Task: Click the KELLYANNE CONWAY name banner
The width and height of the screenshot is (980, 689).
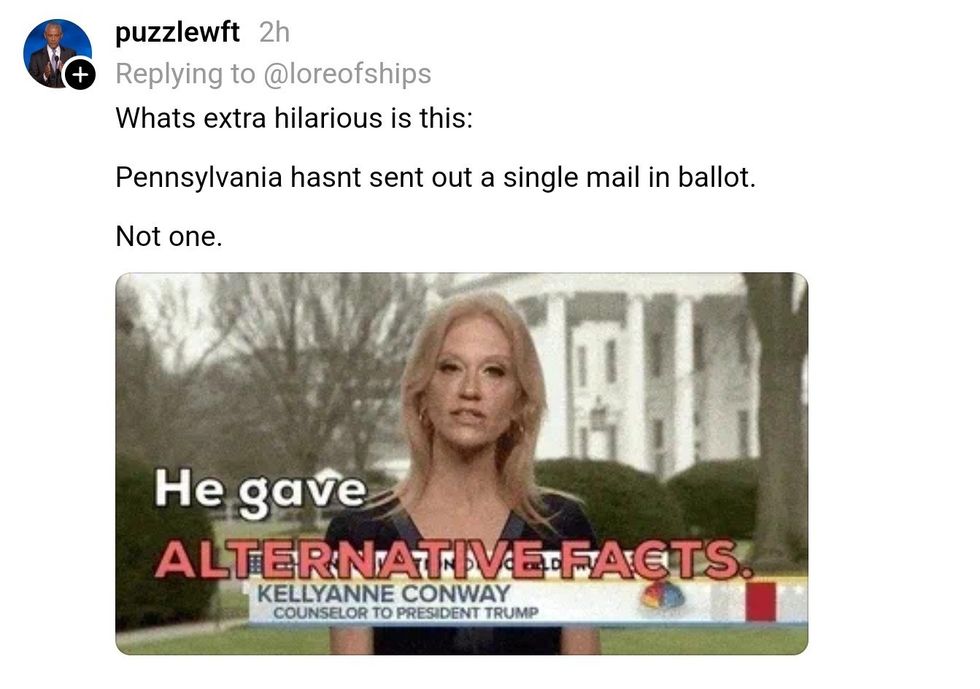Action: [384, 593]
